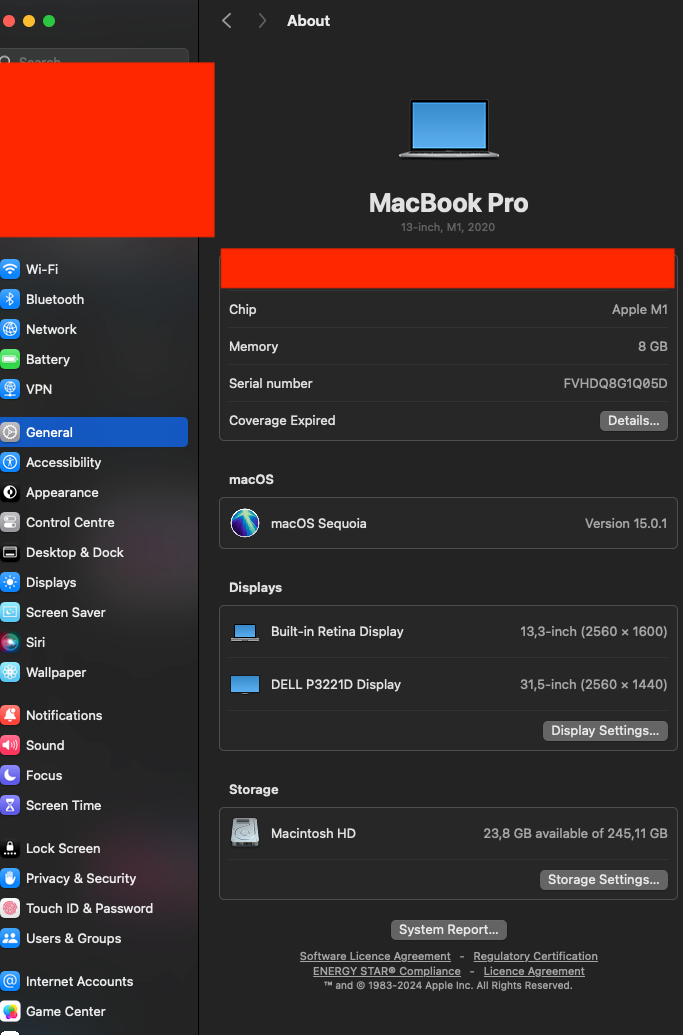Image resolution: width=683 pixels, height=1035 pixels.
Task: Click the 31,5-inch (2560 × 1440) text
Action: (593, 684)
